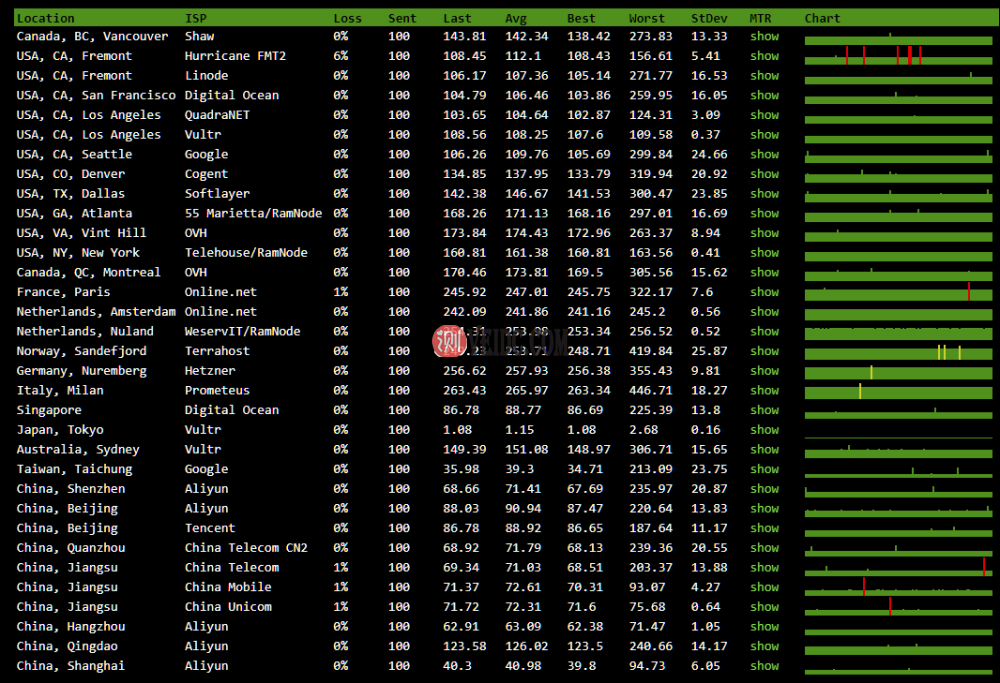Show MTR for USA, TX, Dallas Softlayer
This screenshot has height=683, width=1000.
coord(764,193)
